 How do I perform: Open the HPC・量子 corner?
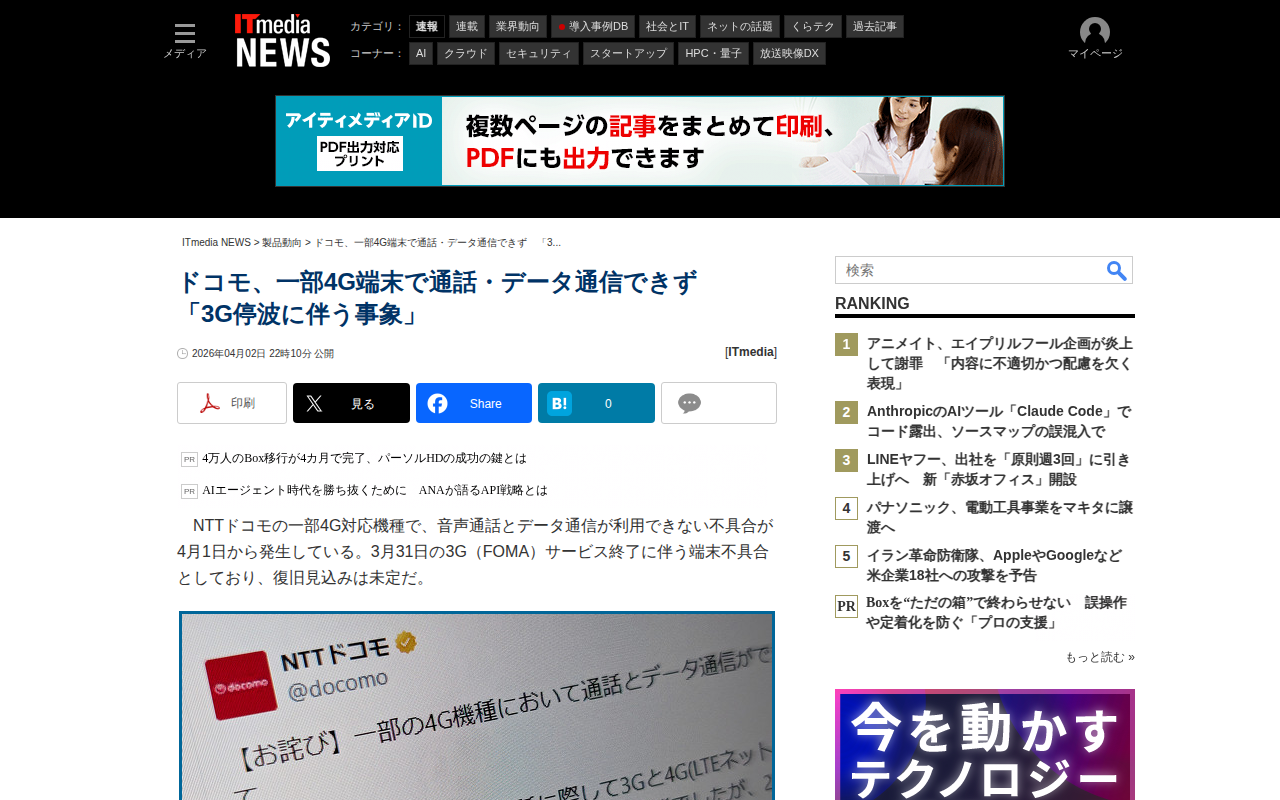pos(713,54)
